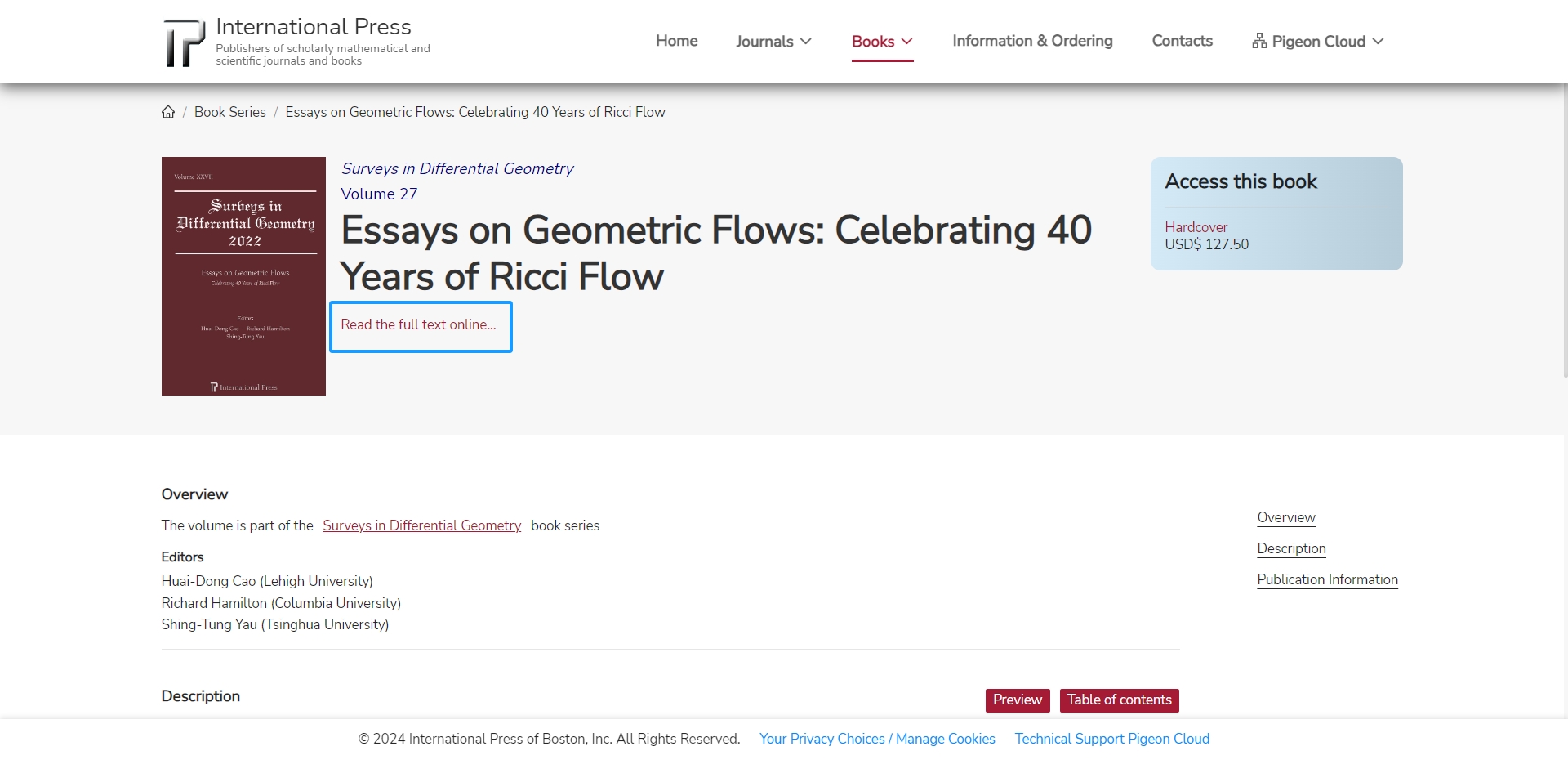This screenshot has height=760, width=1568.
Task: Click editor Huai-Dong Cao (Lehigh University)
Action: [267, 581]
